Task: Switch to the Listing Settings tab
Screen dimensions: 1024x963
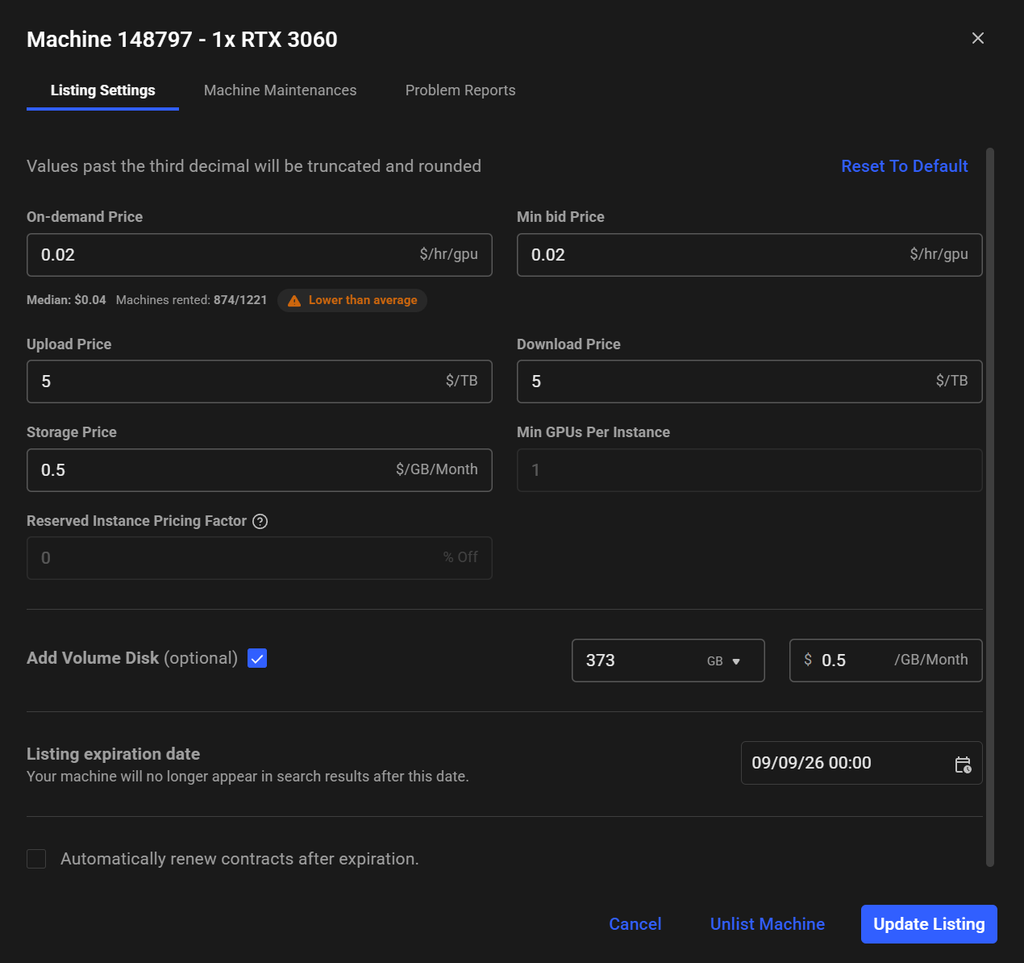Action: click(103, 90)
